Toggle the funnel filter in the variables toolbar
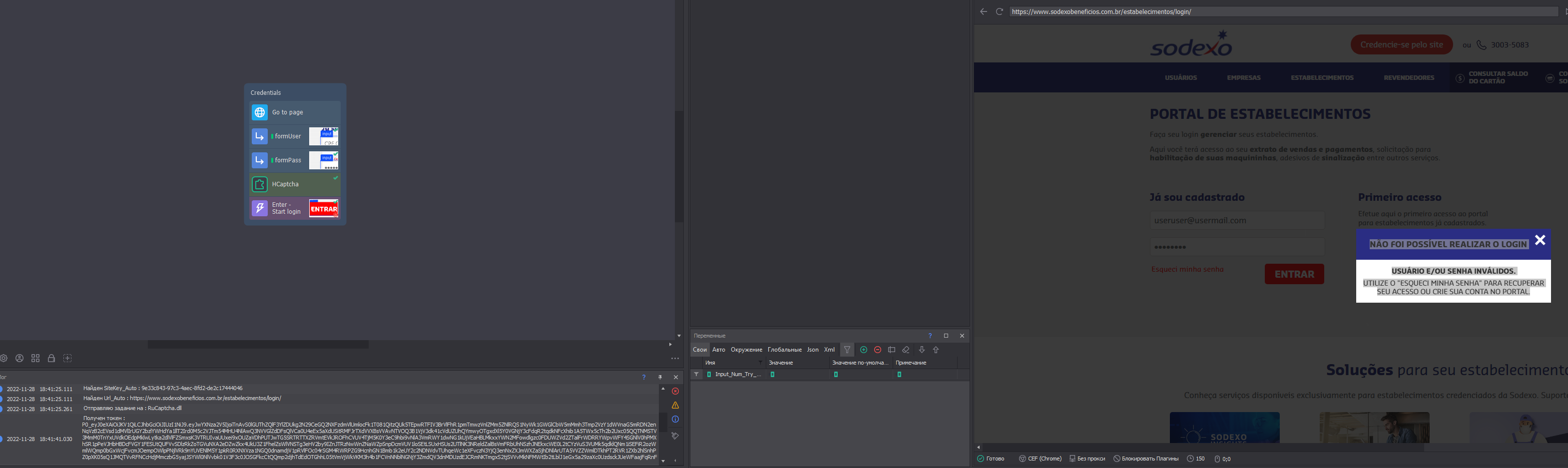Screen dimensions: 1568x468 click(x=847, y=350)
